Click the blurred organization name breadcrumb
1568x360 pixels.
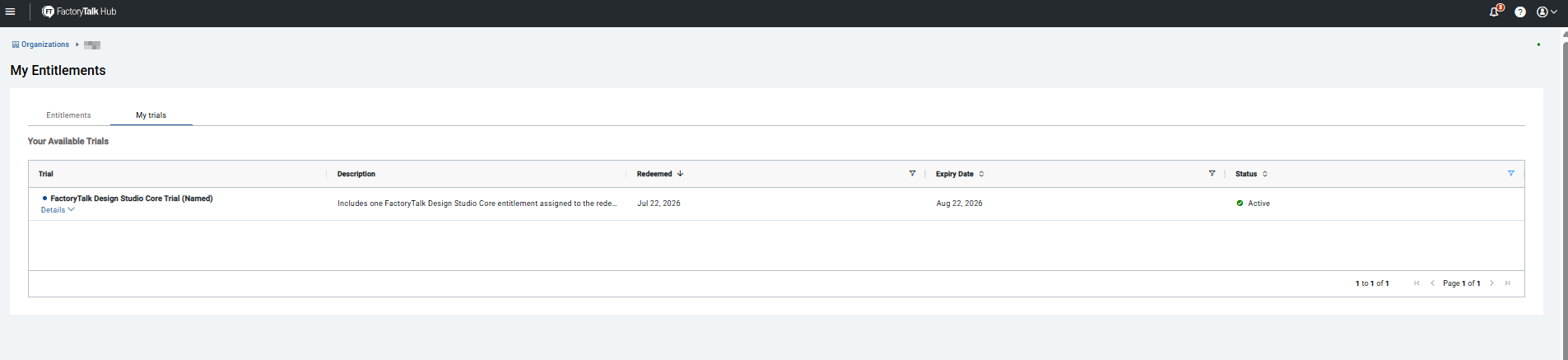[92, 44]
